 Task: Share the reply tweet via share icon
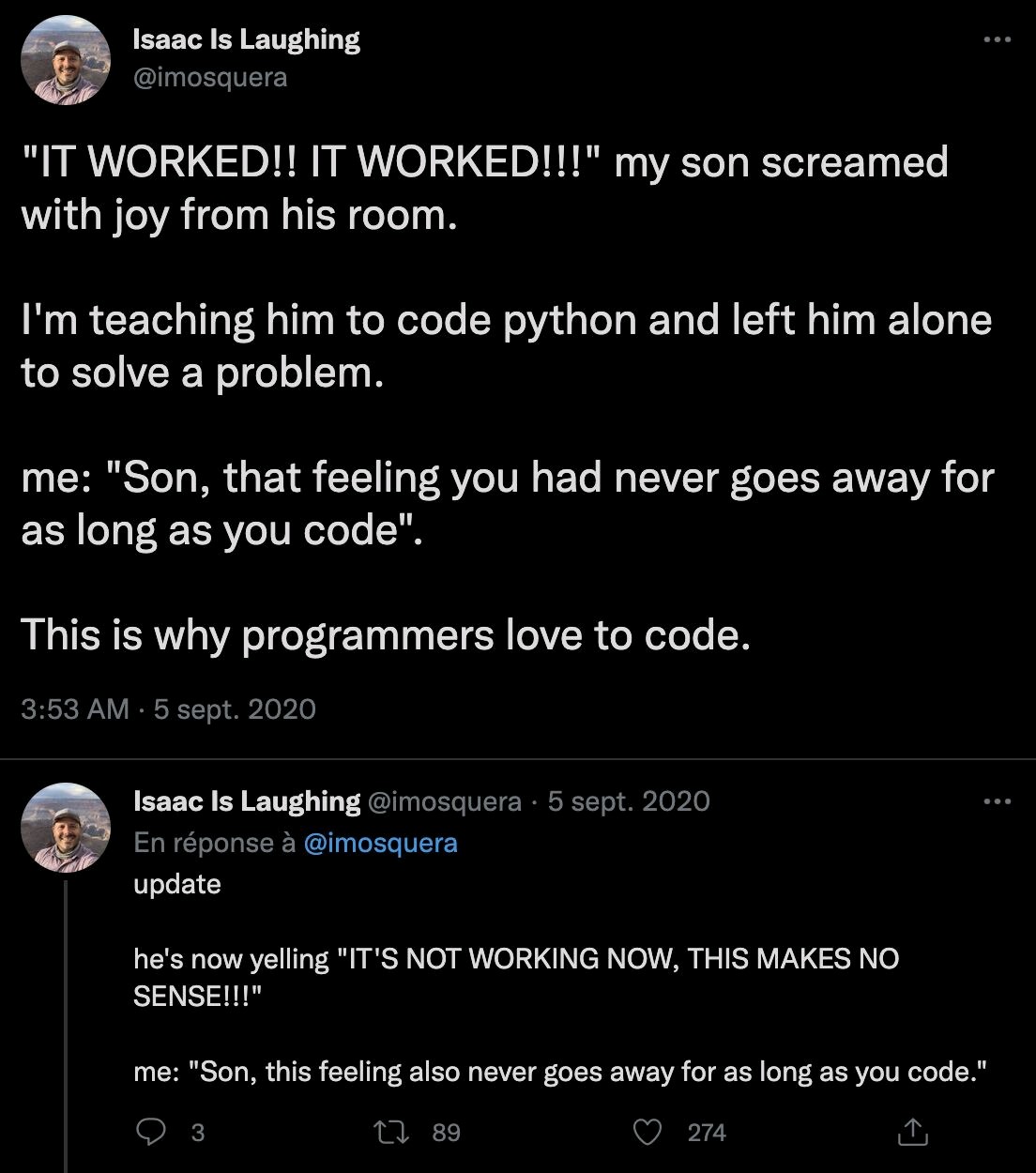tap(912, 1133)
